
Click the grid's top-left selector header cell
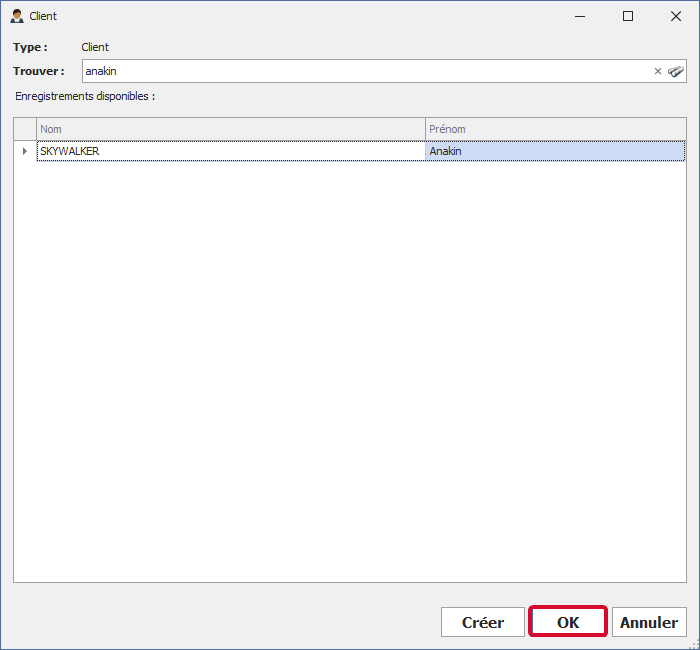(25, 129)
